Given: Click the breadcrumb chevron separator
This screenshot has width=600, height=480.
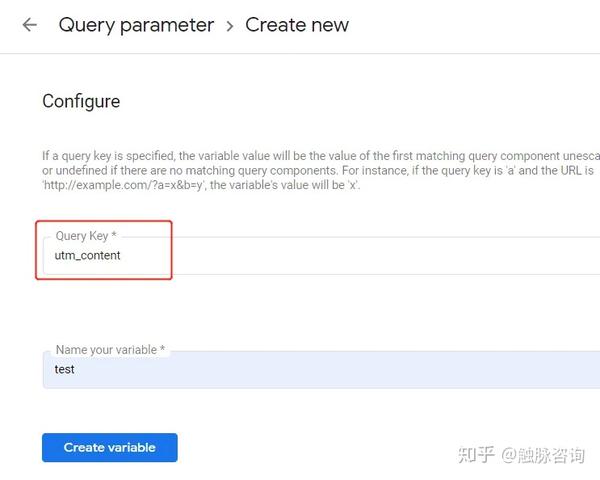Looking at the screenshot, I should coord(230,26).
